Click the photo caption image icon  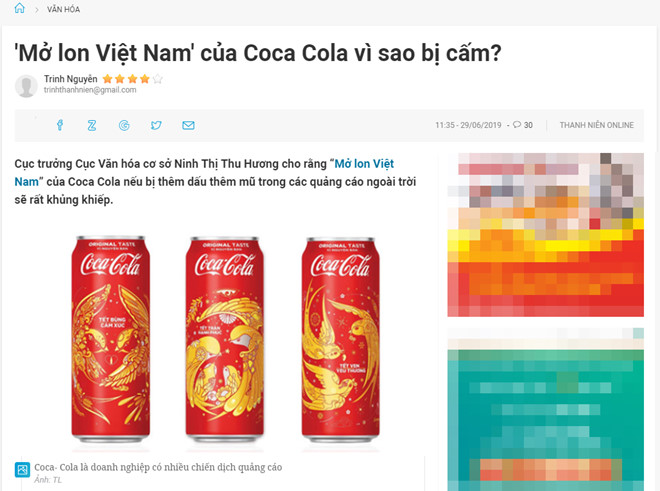point(22,470)
